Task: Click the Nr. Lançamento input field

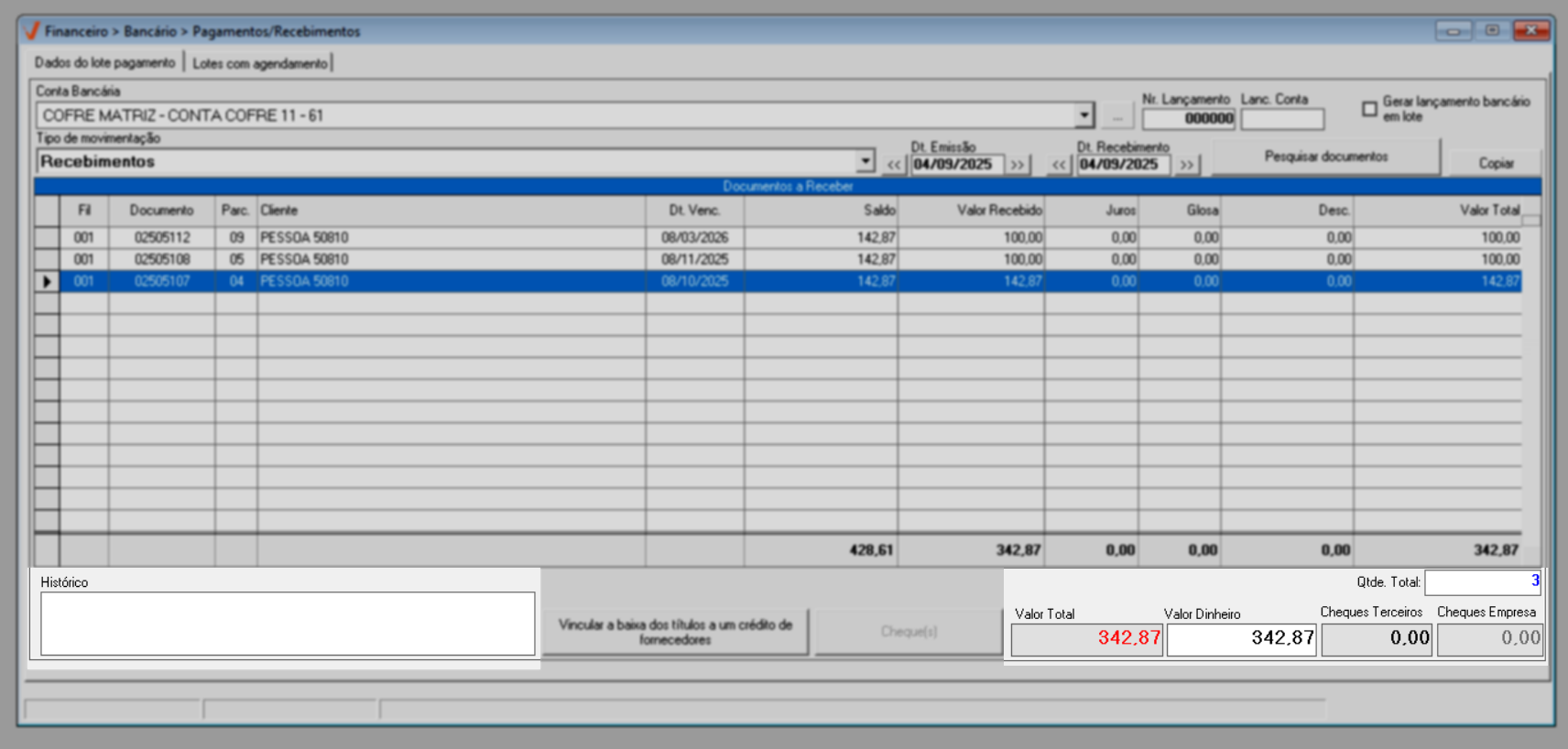Action: pos(1189,119)
